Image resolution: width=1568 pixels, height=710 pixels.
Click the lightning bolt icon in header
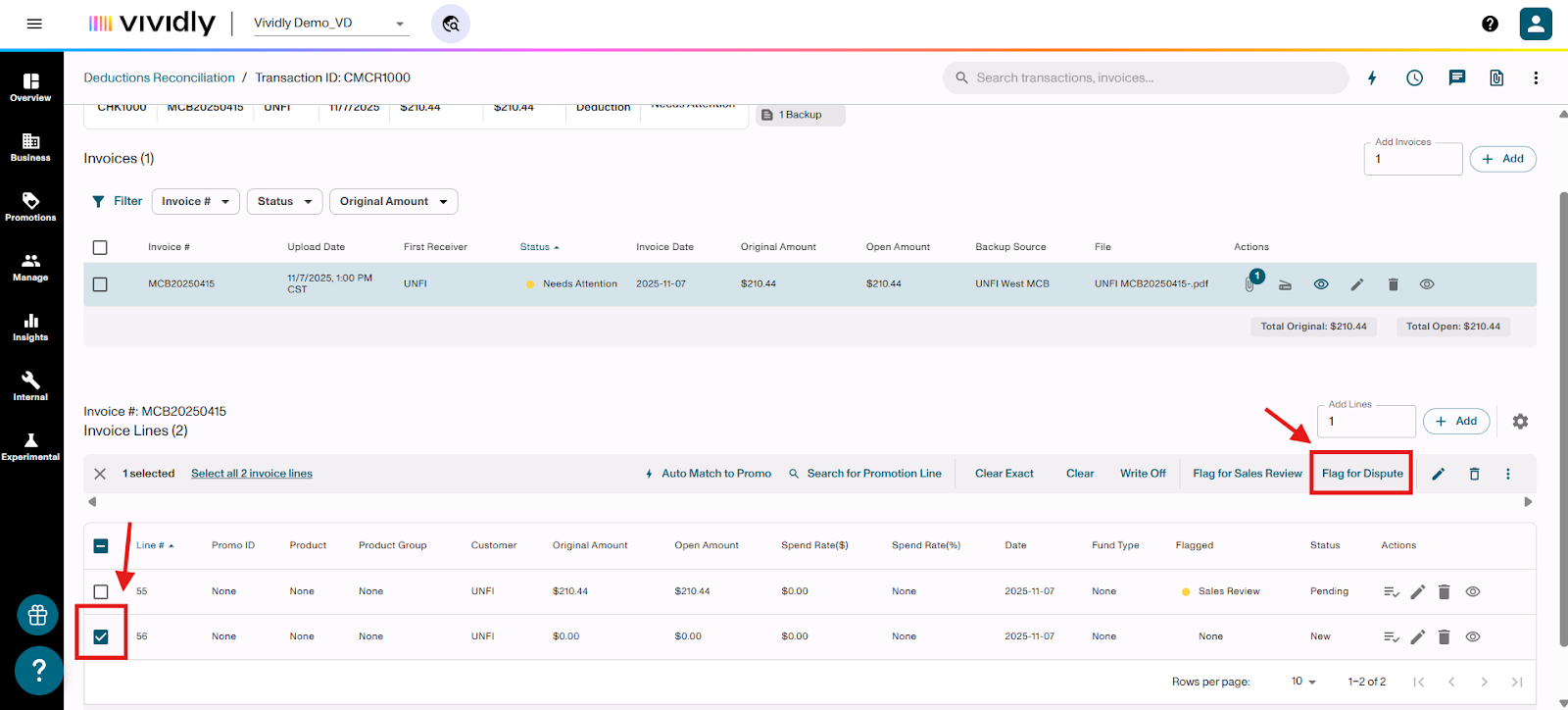pos(1372,78)
